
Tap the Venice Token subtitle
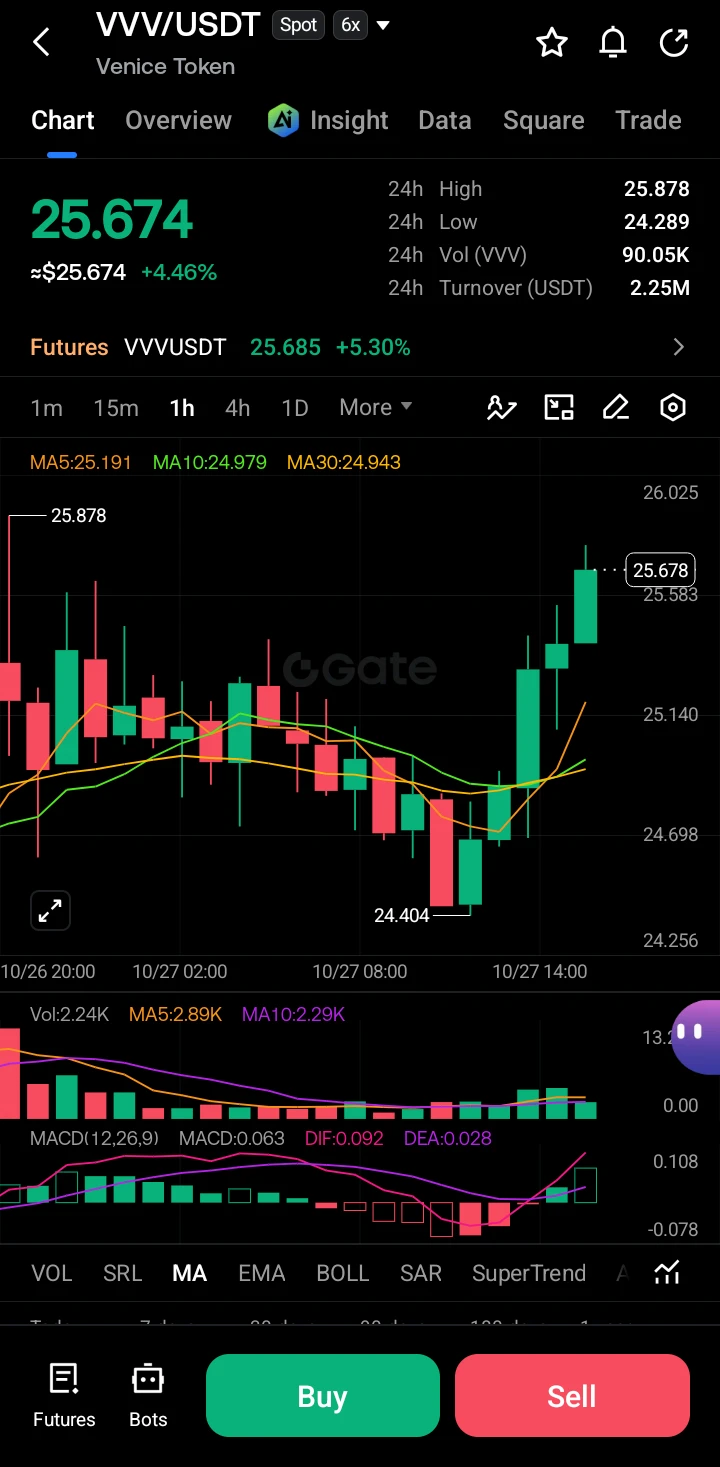tap(165, 67)
